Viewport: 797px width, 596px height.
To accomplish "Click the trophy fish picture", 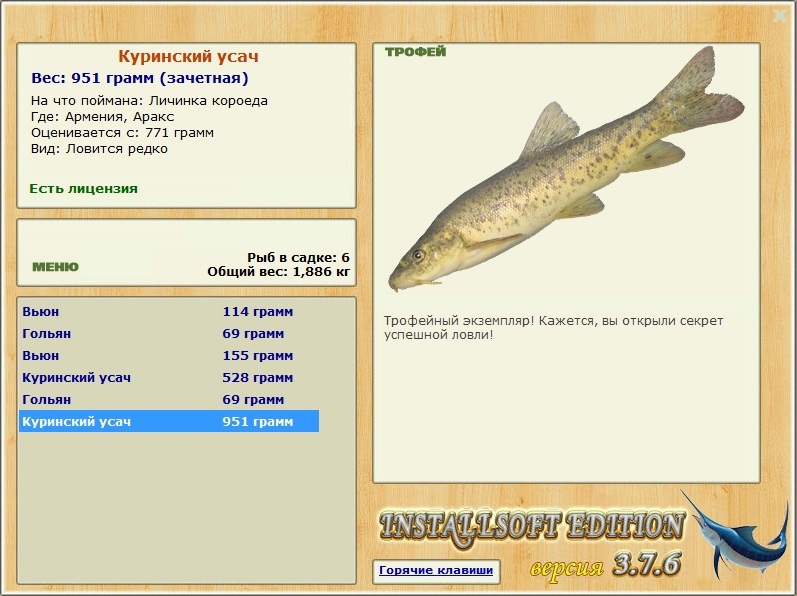I will (566, 170).
